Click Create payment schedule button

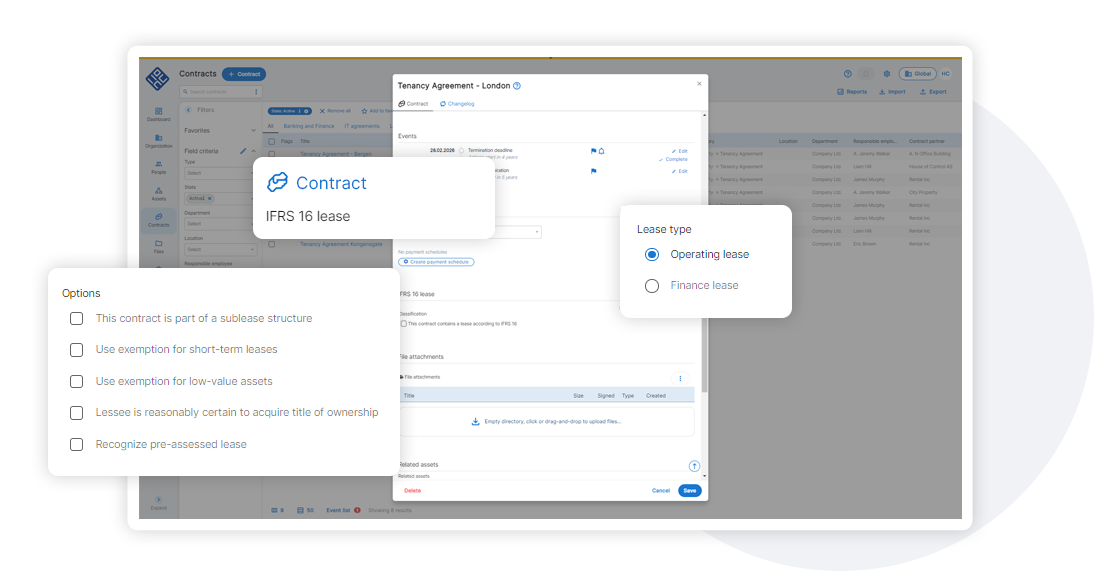tap(436, 262)
